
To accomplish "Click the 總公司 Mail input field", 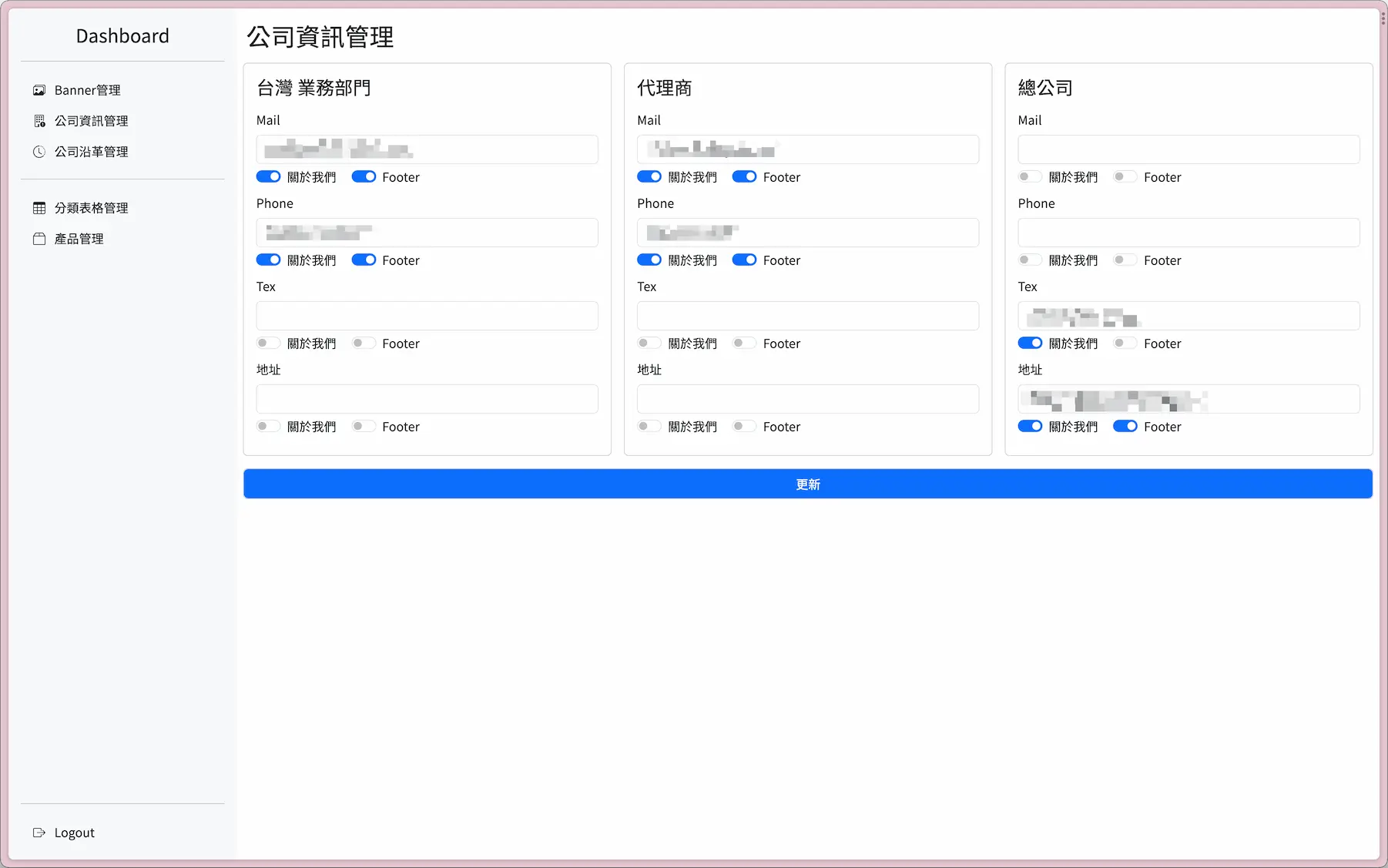I will (x=1189, y=149).
